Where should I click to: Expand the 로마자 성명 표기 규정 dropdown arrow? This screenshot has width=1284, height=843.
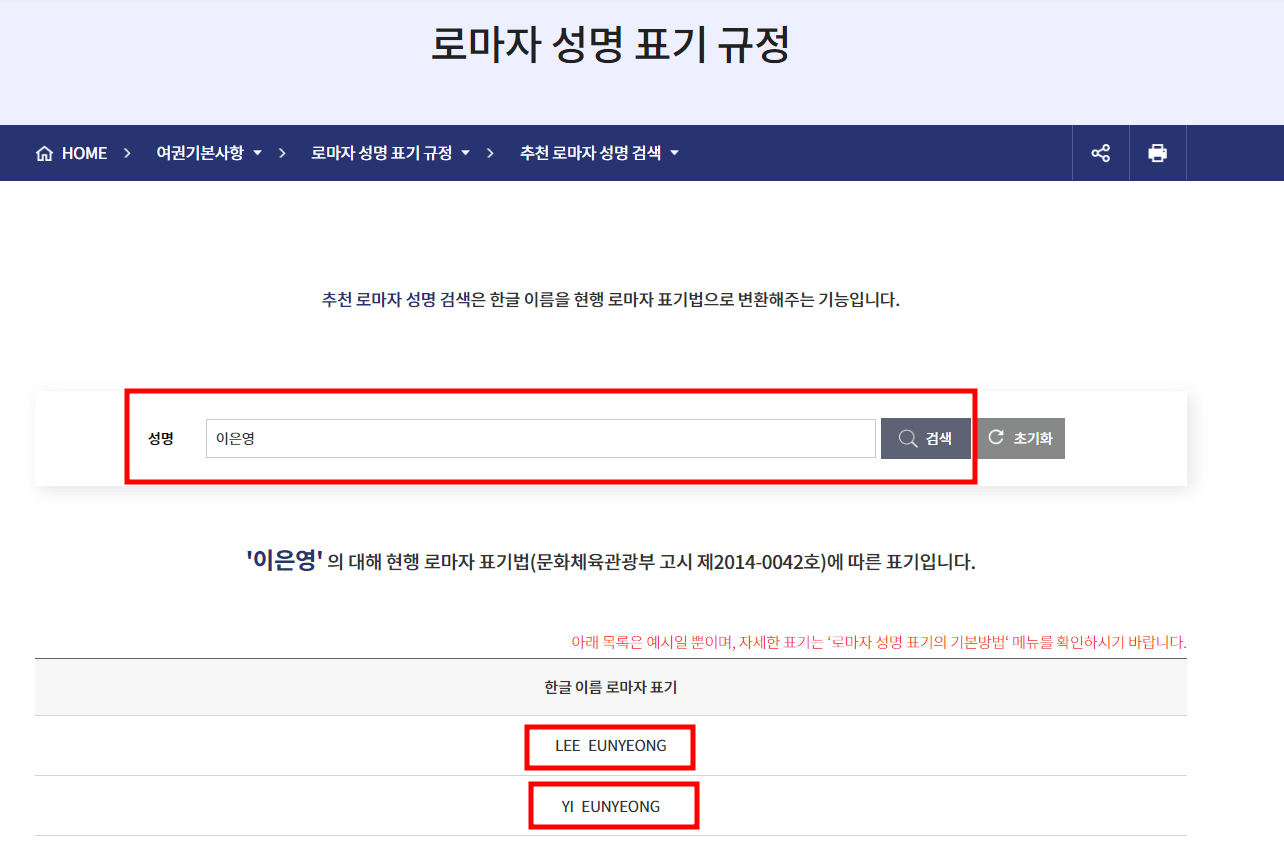465,152
